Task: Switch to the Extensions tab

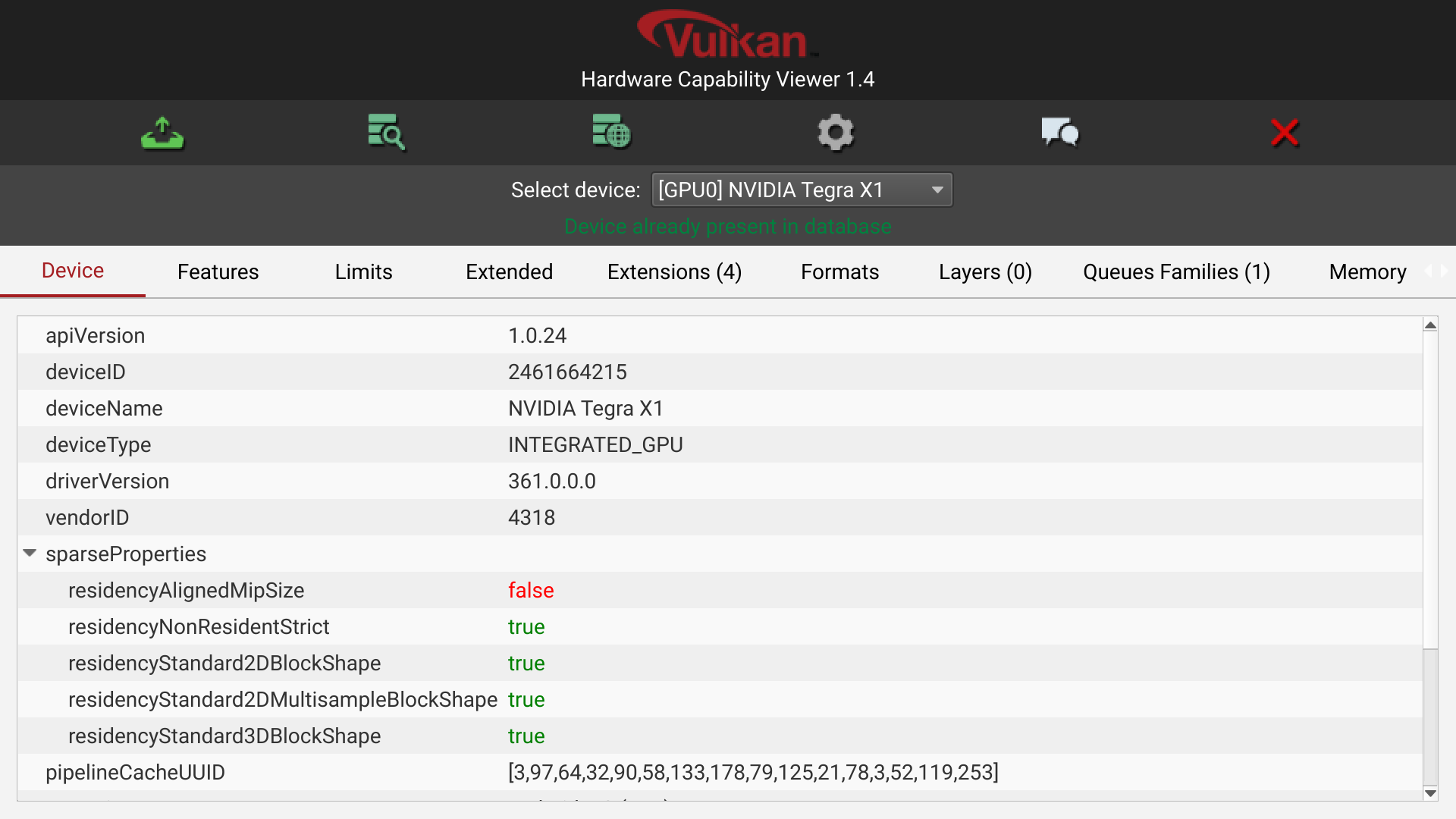Action: coord(676,271)
